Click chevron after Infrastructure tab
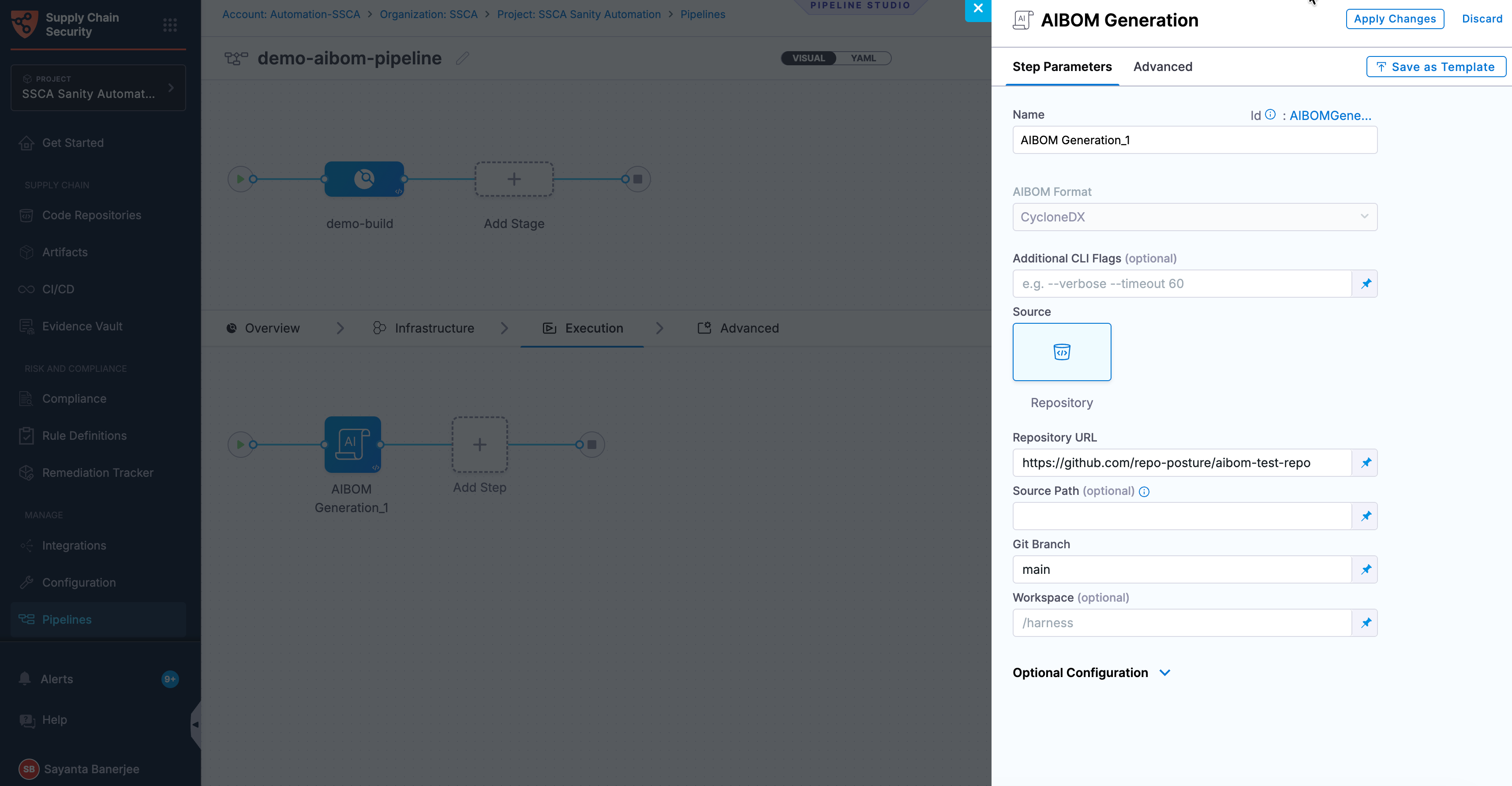Screen dimensions: 1512x786 504,328
